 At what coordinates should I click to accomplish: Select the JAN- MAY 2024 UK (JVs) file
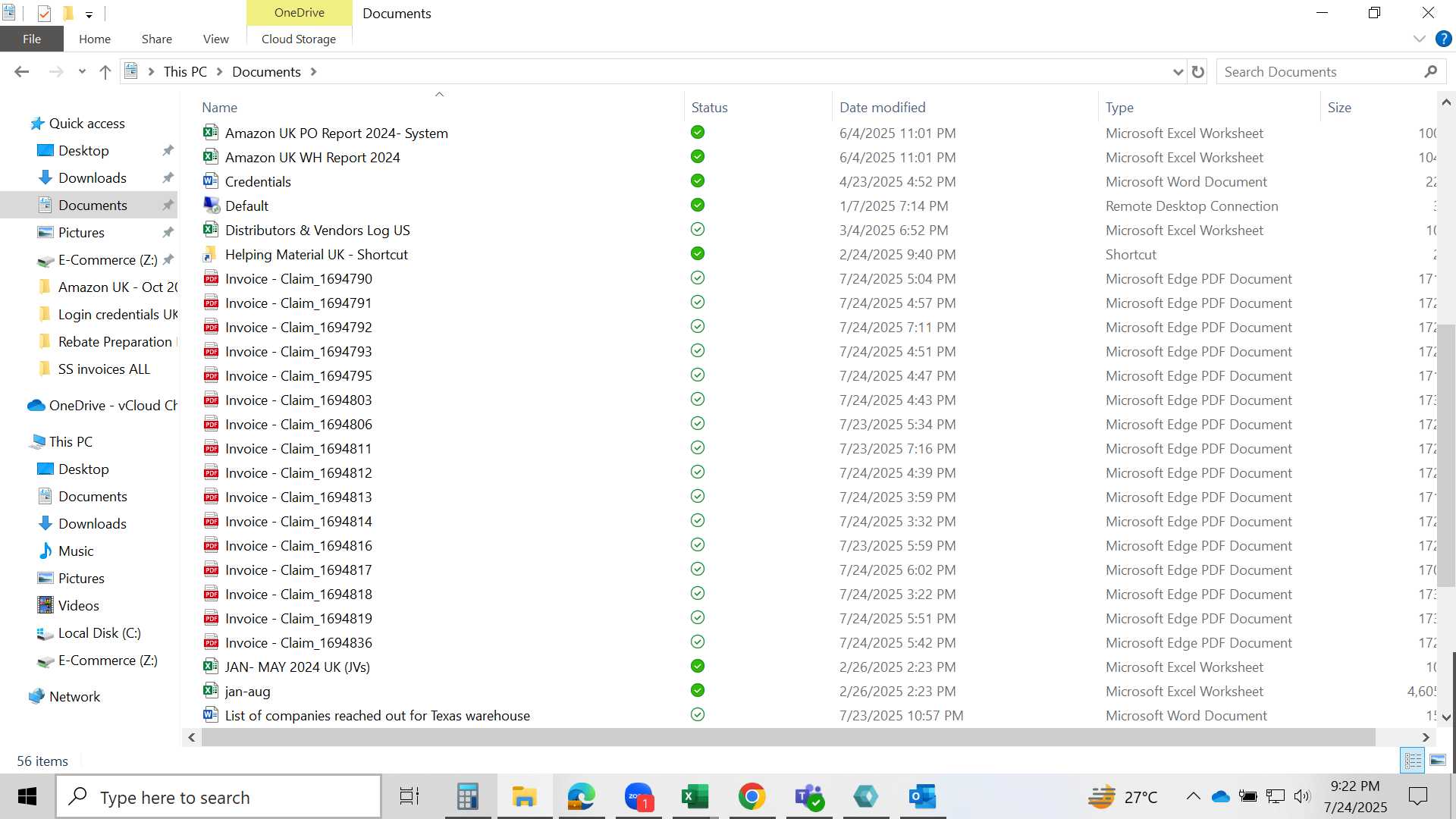(297, 667)
